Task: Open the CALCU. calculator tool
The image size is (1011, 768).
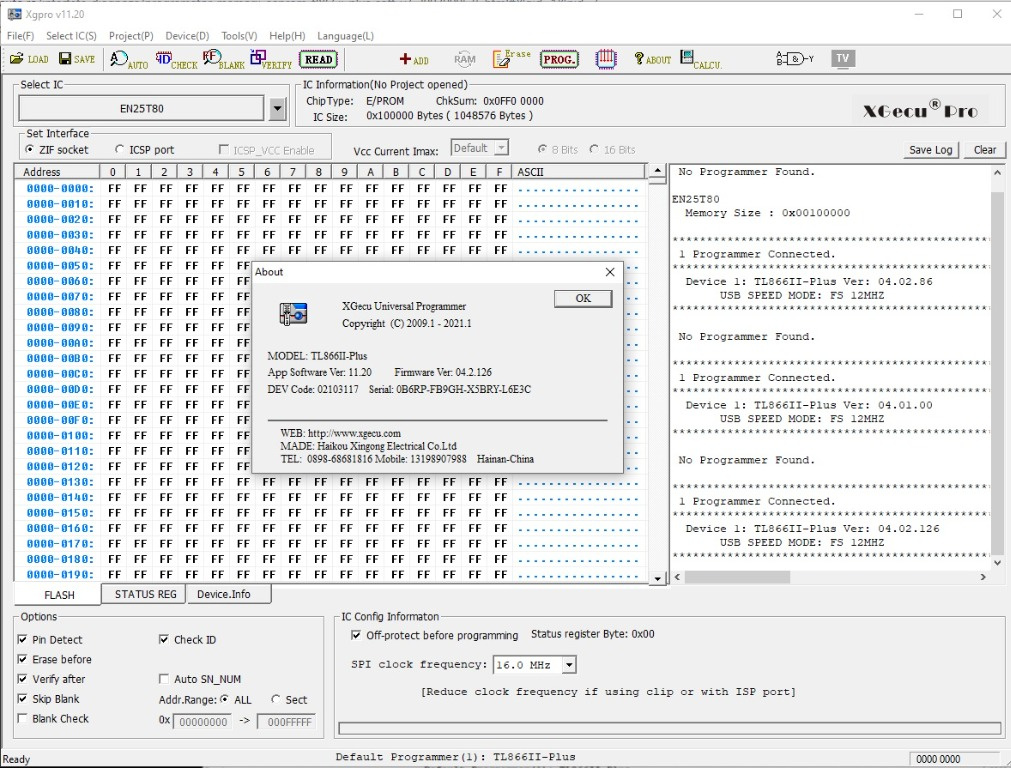Action: (x=701, y=60)
